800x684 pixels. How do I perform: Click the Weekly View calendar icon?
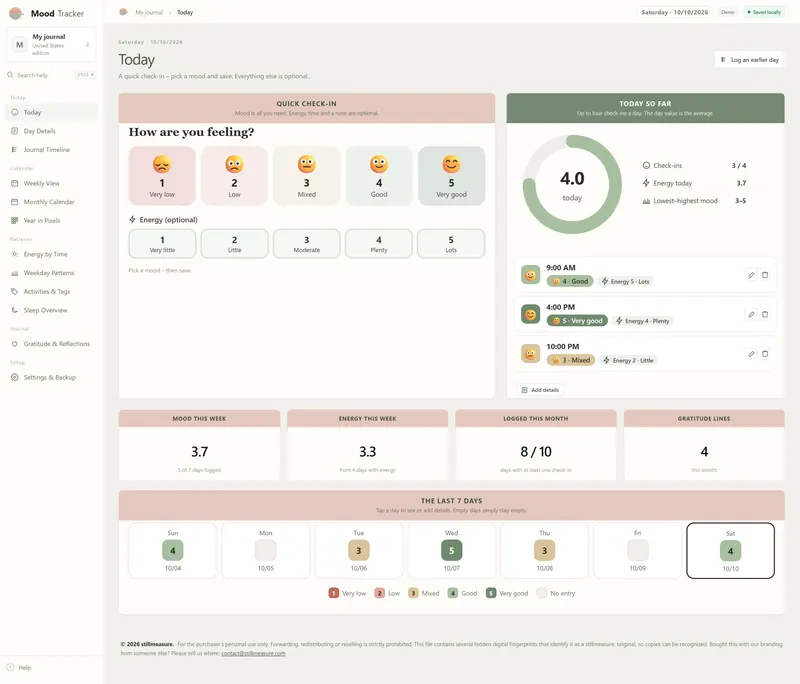pyautogui.click(x=14, y=183)
